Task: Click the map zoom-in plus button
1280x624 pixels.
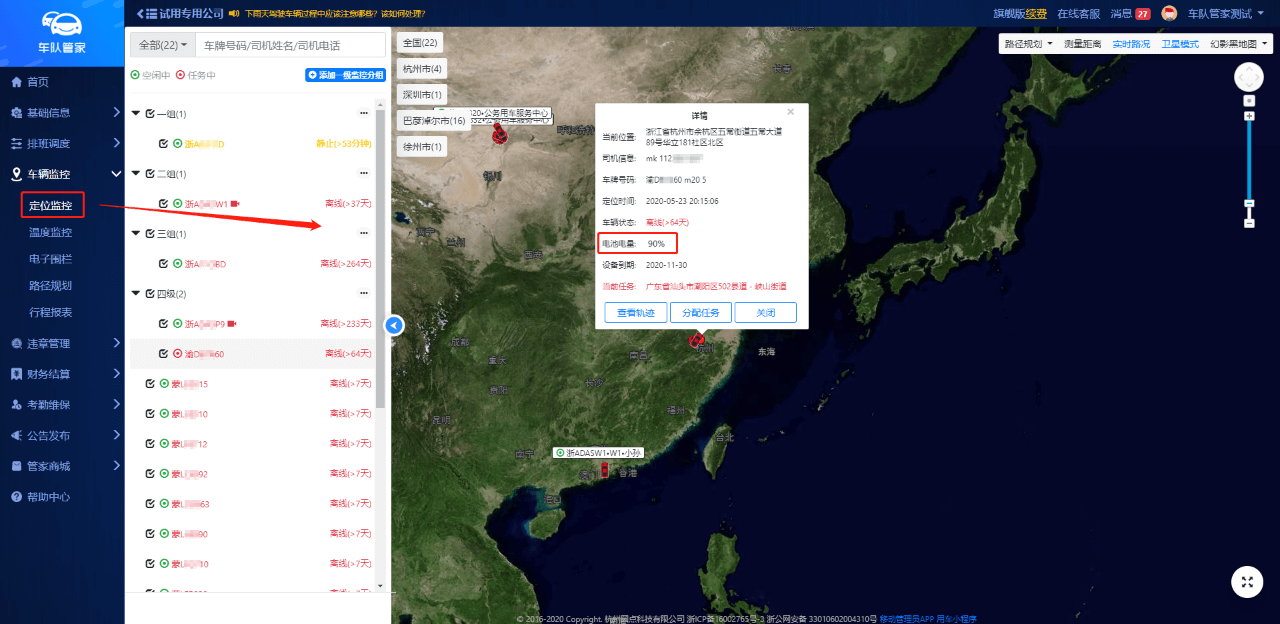Action: point(1249,117)
